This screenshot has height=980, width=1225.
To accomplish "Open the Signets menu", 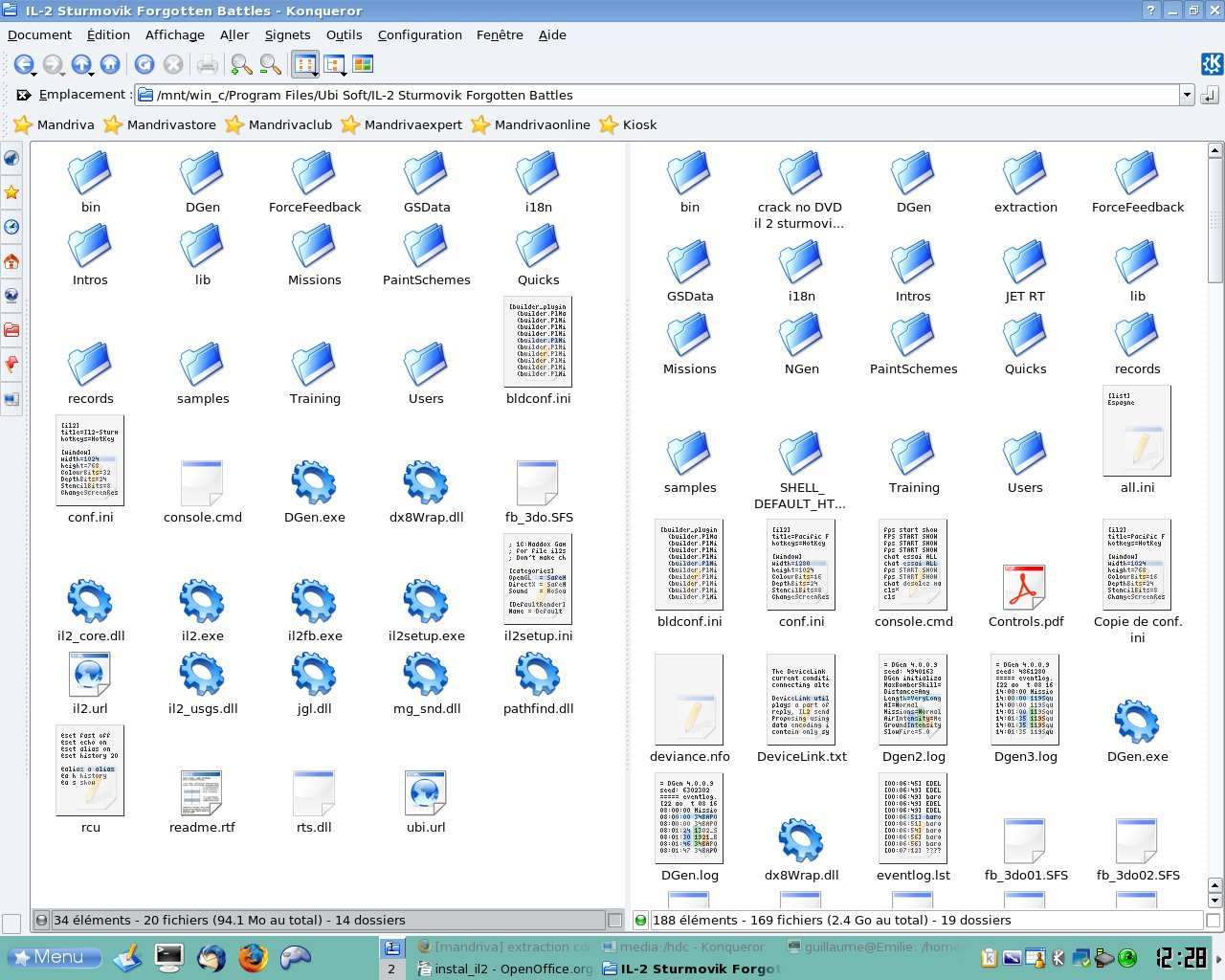I will coord(287,34).
